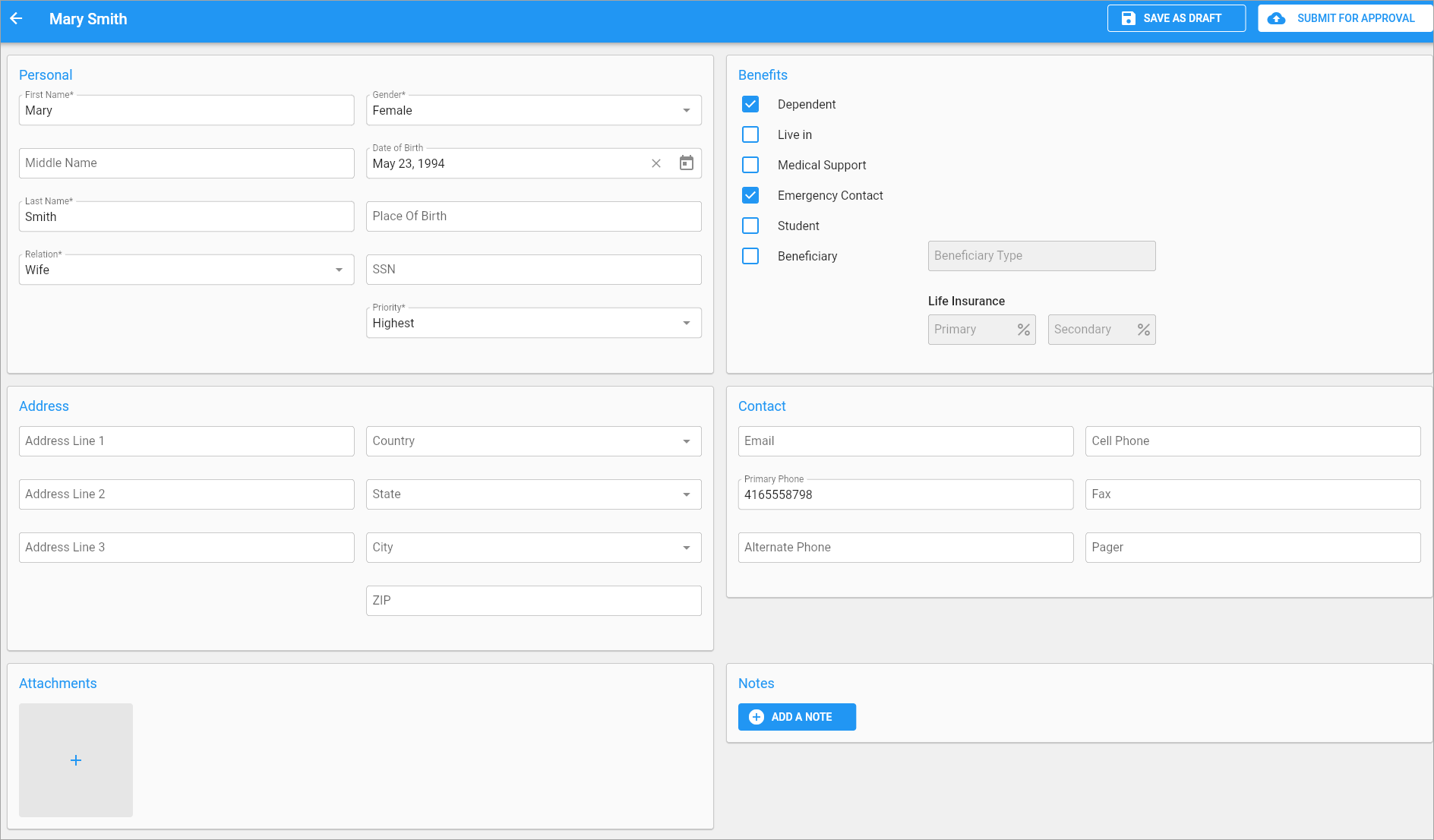Open the Date of Birth calendar picker
The width and height of the screenshot is (1434, 840).
coord(687,163)
